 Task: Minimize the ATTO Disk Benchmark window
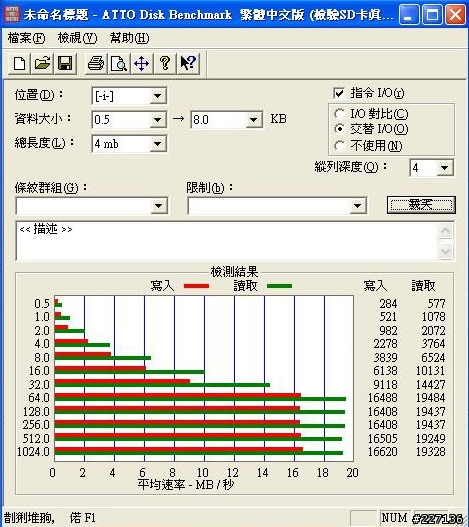click(409, 15)
